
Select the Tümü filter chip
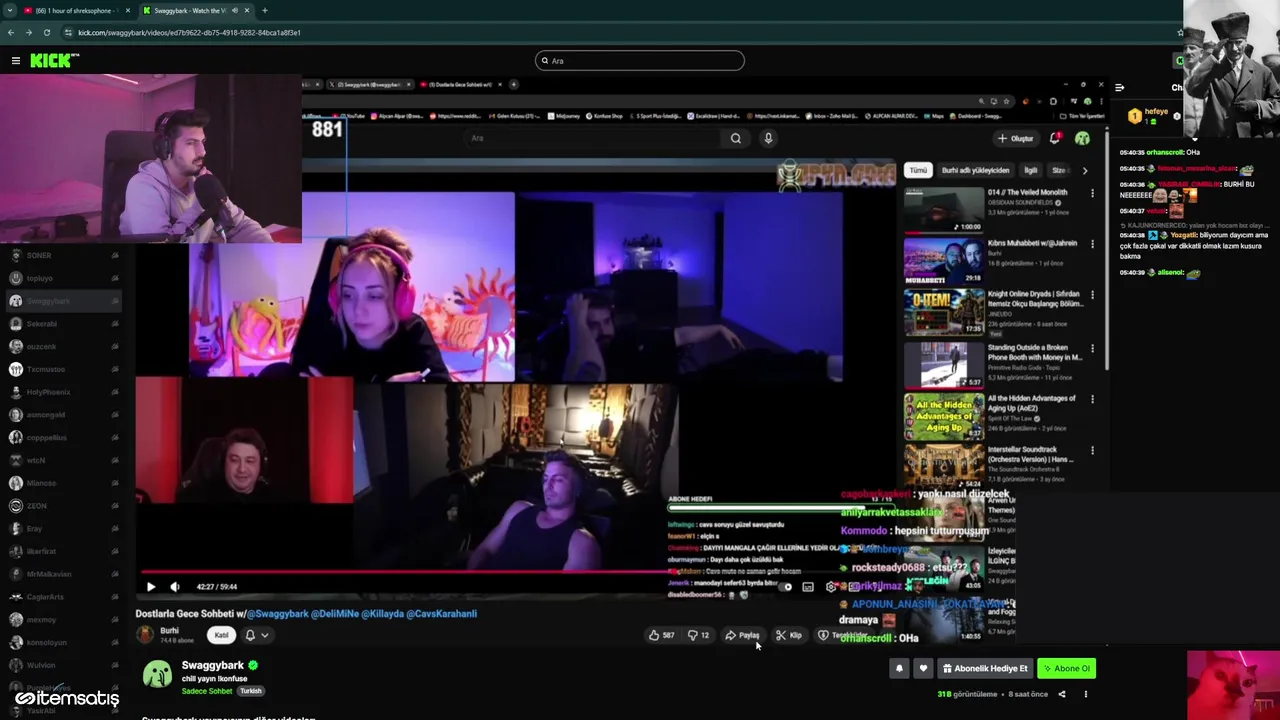pyautogui.click(x=918, y=170)
